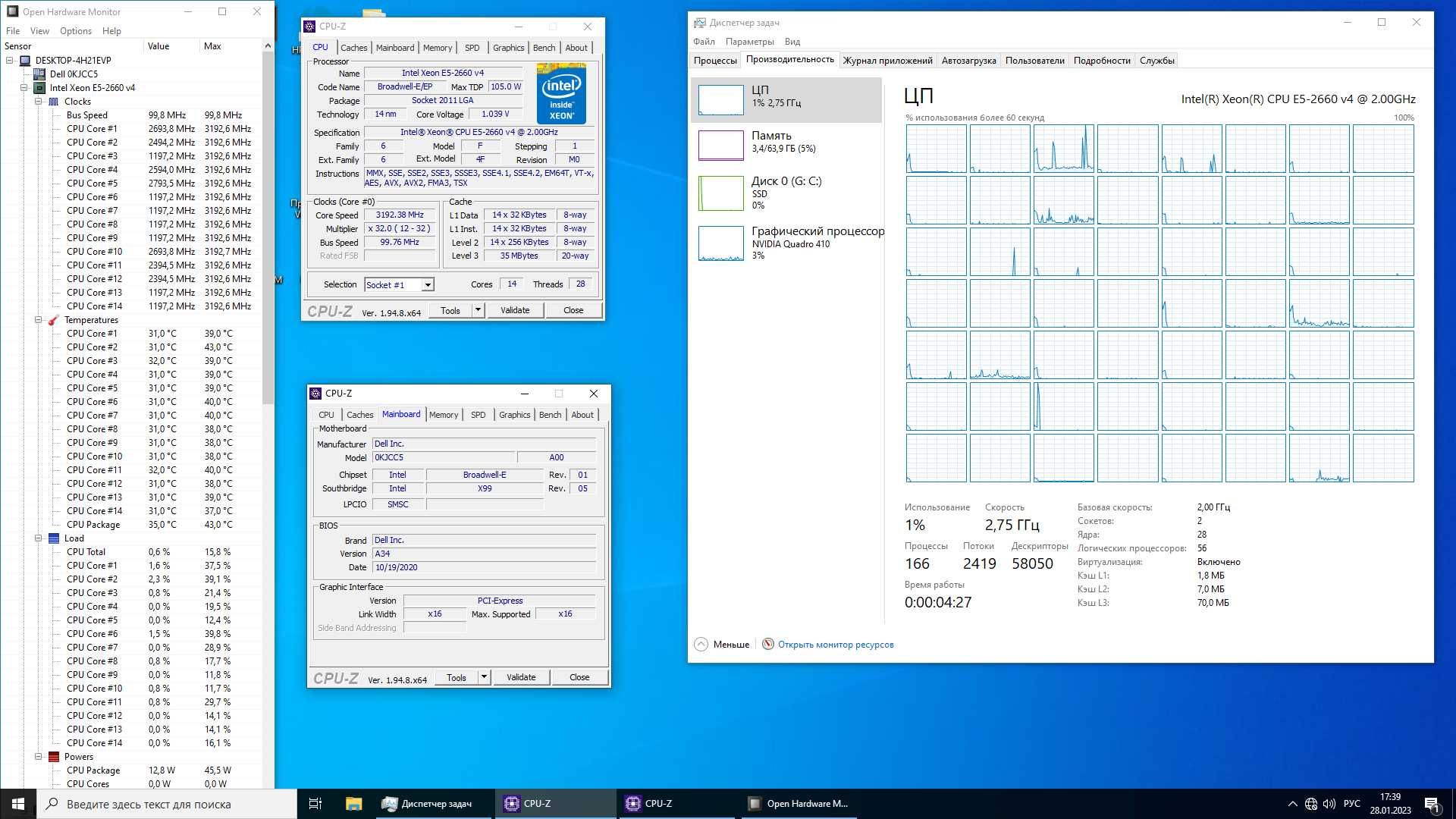The image size is (1456, 819).
Task: Click the Intel Xeon E5-2660 v4 chip icon
Action: click(x=39, y=88)
